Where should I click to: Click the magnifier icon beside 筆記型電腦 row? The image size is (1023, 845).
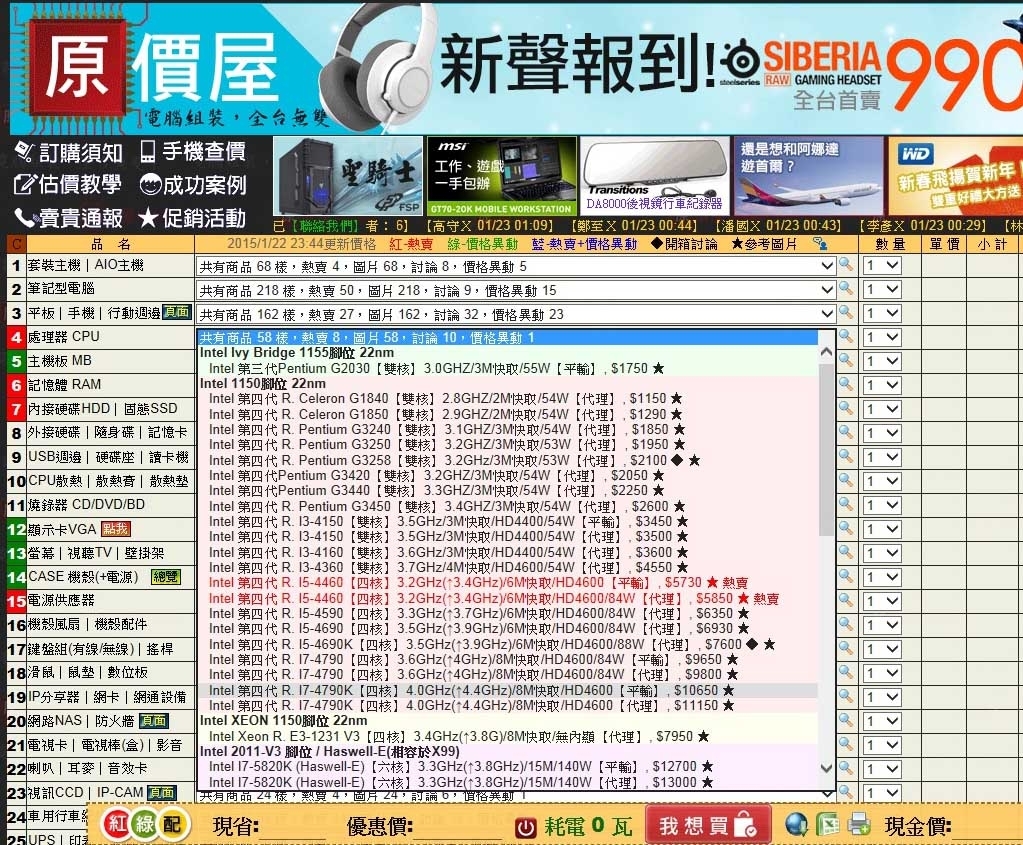846,288
